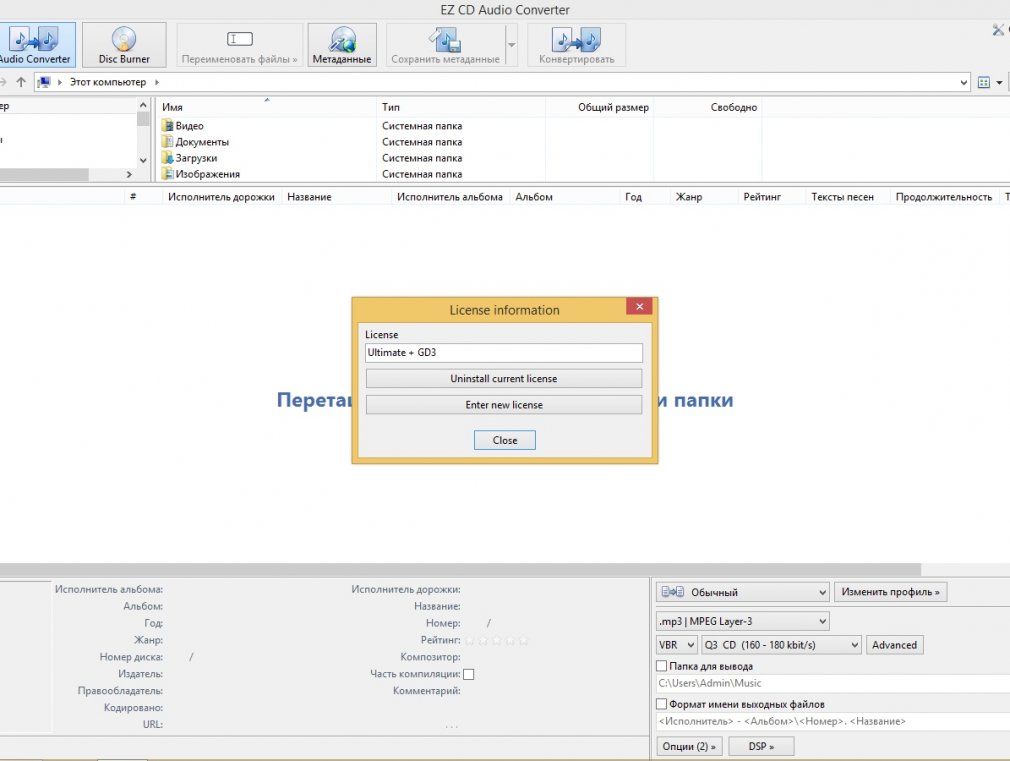
Task: Click the Этот компьютер breadcrumb
Action: pyautogui.click(x=108, y=82)
